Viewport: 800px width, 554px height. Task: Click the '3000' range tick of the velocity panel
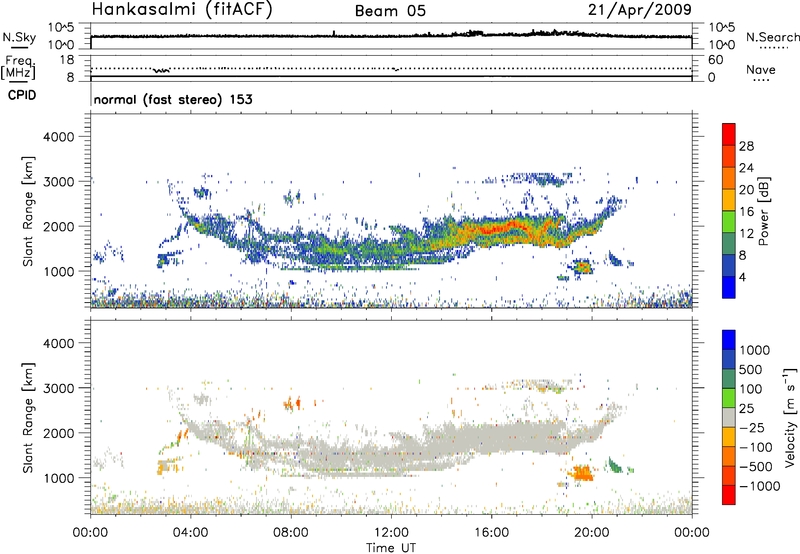coord(59,388)
